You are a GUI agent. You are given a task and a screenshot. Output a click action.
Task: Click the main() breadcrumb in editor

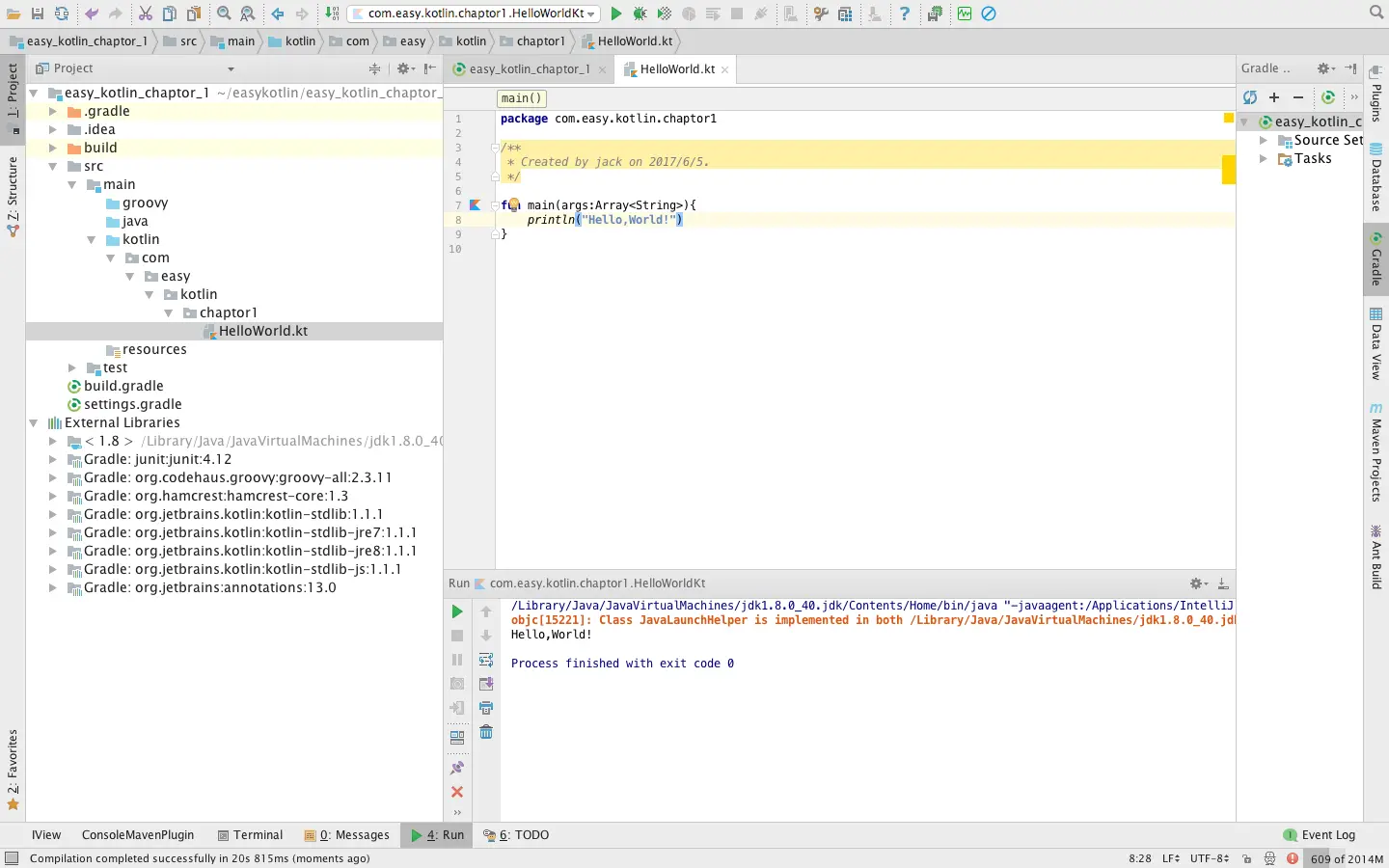point(522,98)
